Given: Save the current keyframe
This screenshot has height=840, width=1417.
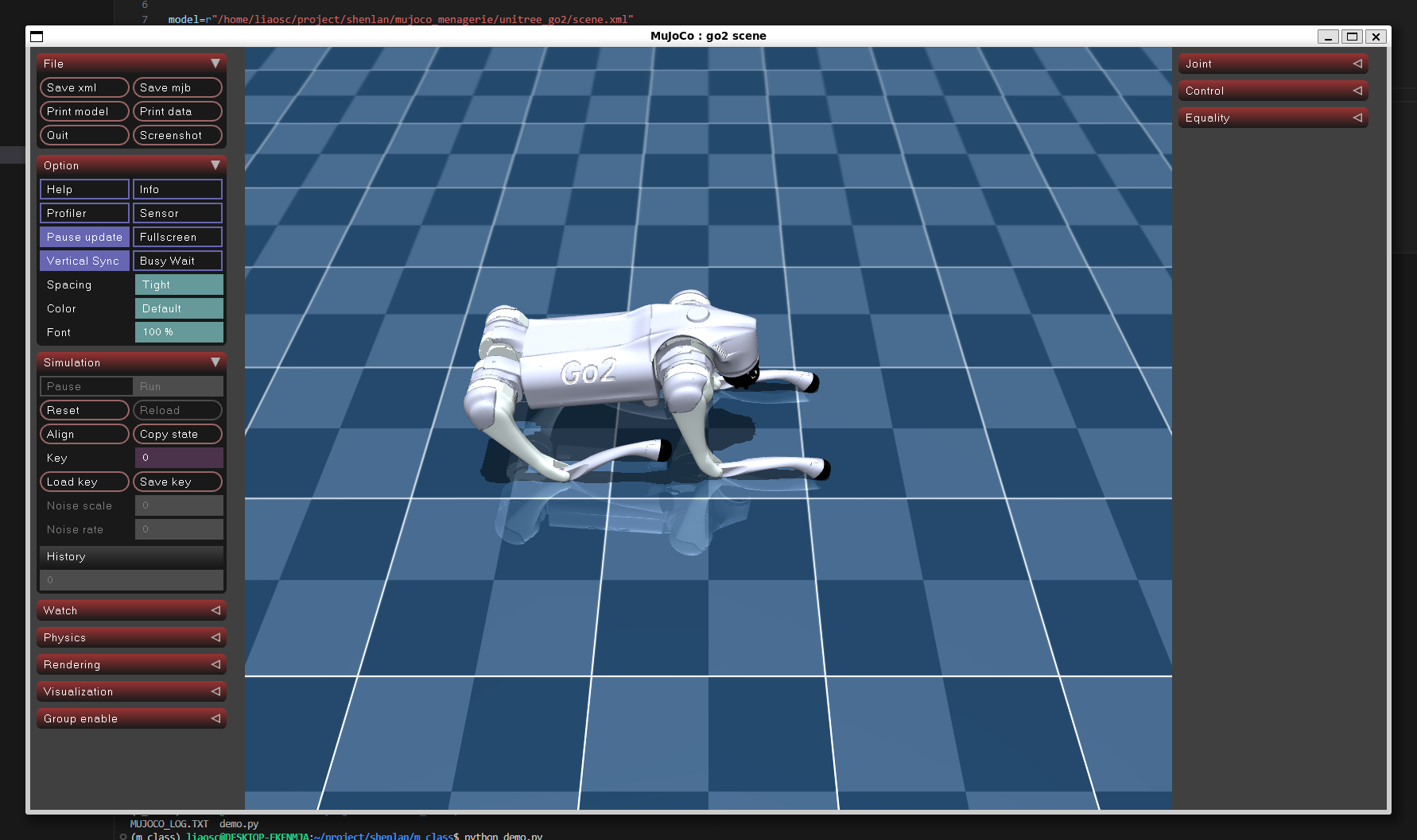Looking at the screenshot, I should tap(177, 482).
